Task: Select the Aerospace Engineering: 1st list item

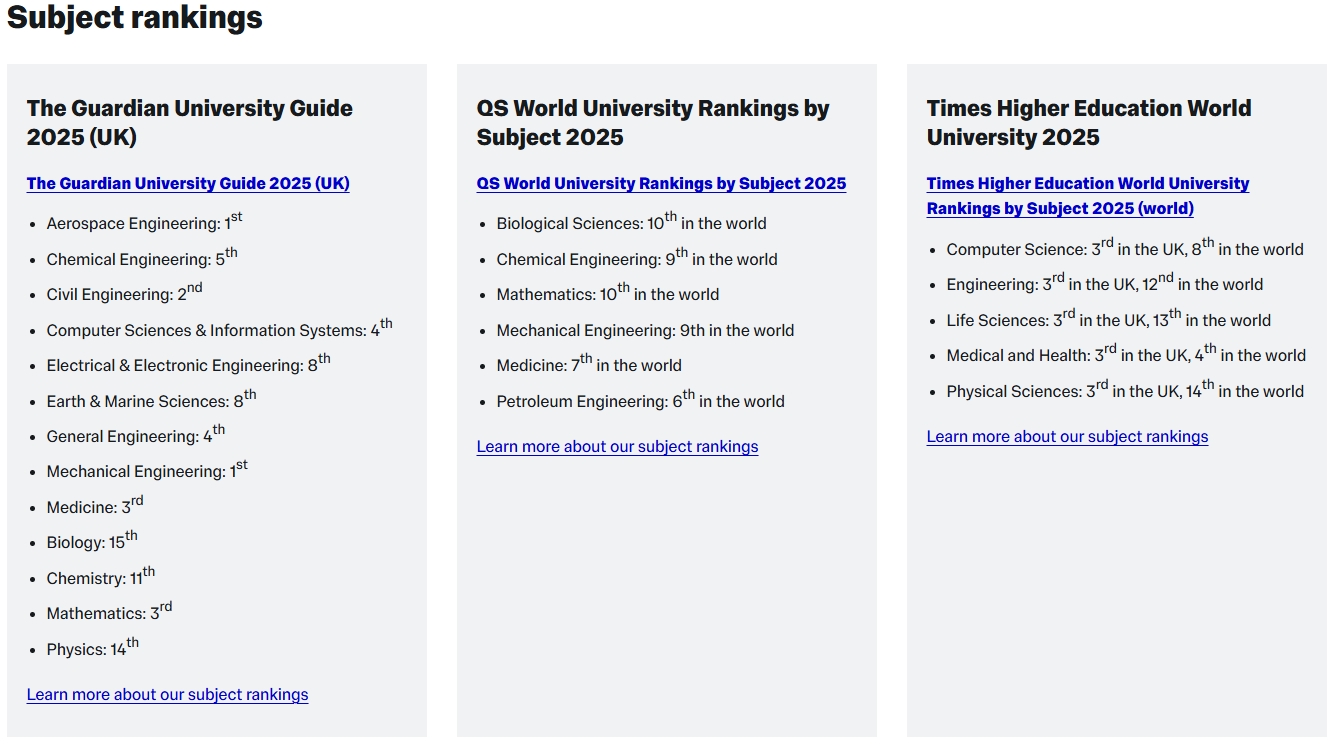Action: coord(144,222)
